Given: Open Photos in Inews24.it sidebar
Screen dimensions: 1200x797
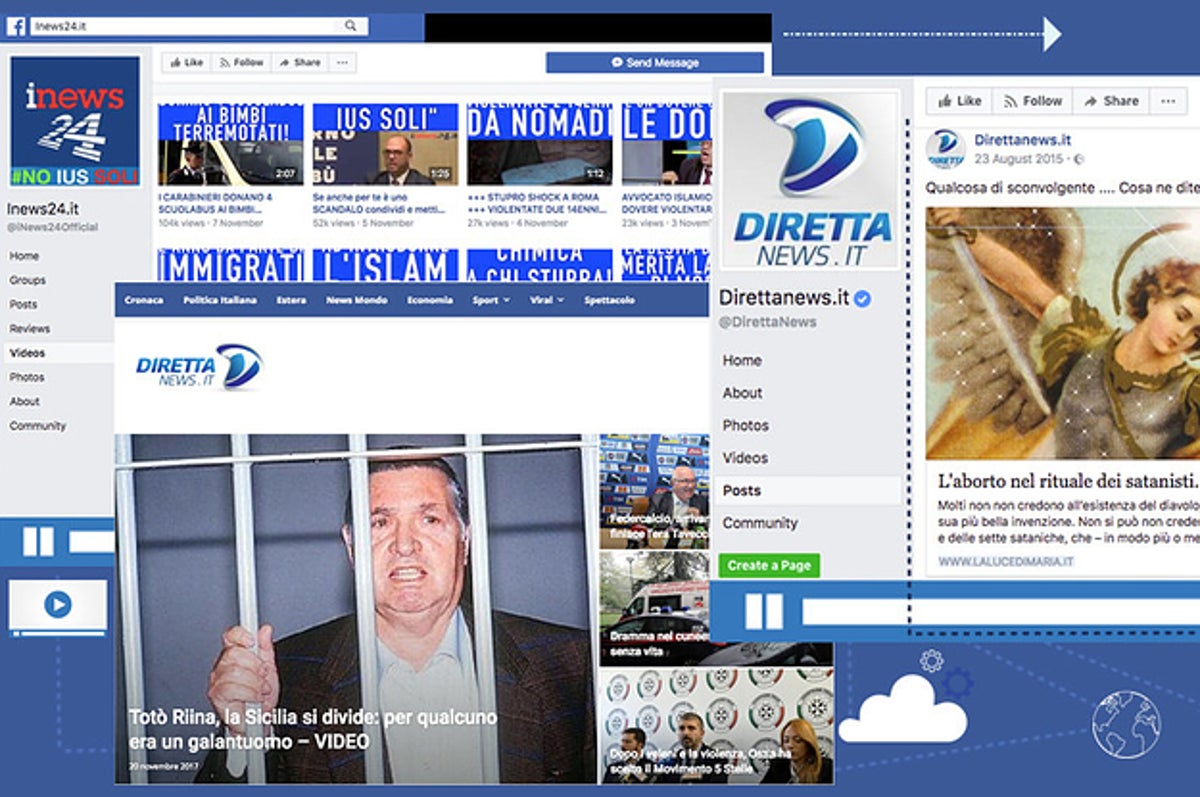Looking at the screenshot, I should pyautogui.click(x=27, y=377).
